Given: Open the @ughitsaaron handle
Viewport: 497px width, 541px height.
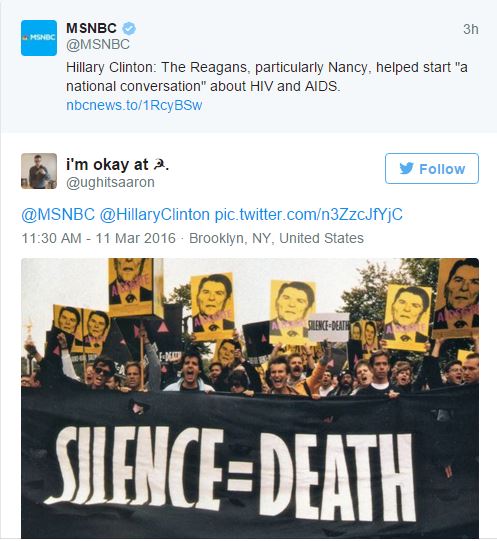Looking at the screenshot, I should (x=110, y=182).
